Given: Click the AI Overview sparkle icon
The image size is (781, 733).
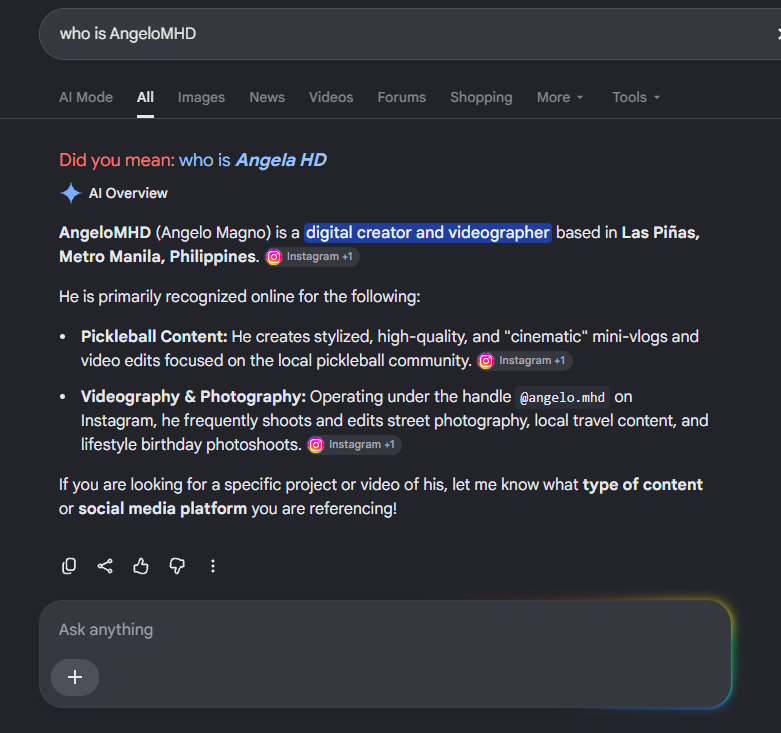Looking at the screenshot, I should 70,193.
